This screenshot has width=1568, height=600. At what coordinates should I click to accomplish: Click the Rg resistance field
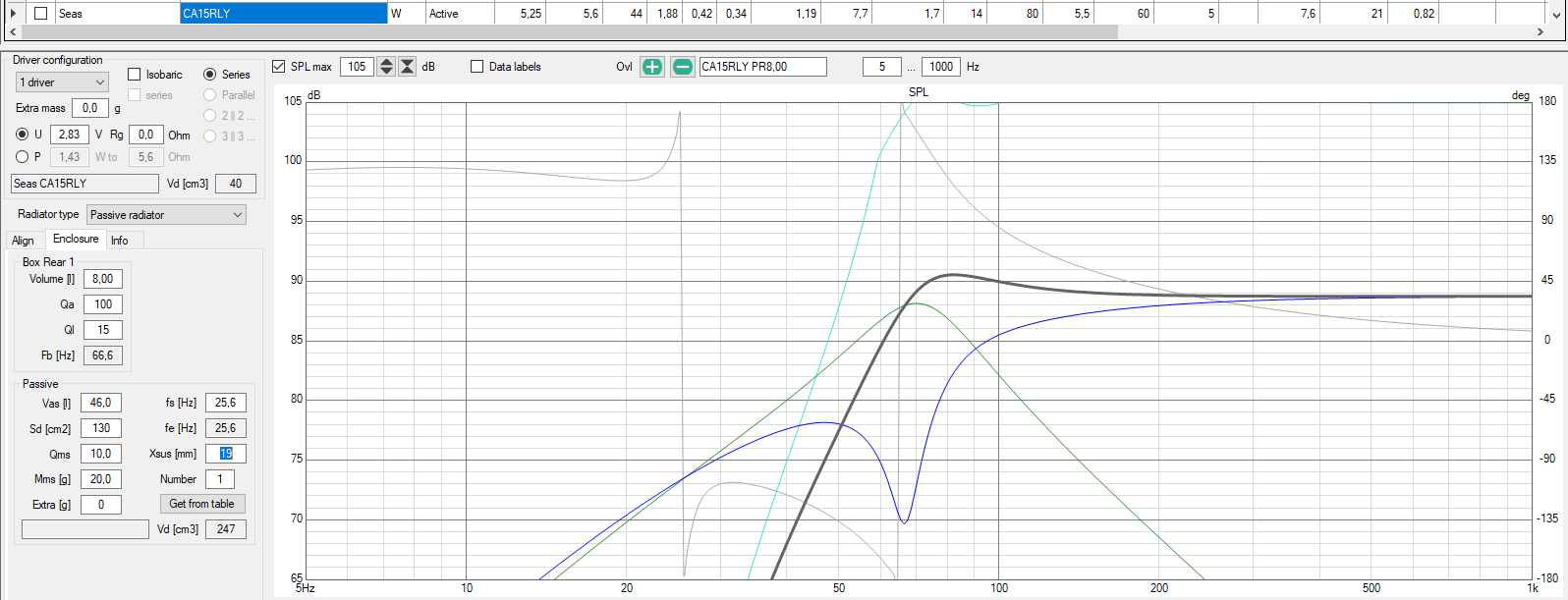(145, 135)
